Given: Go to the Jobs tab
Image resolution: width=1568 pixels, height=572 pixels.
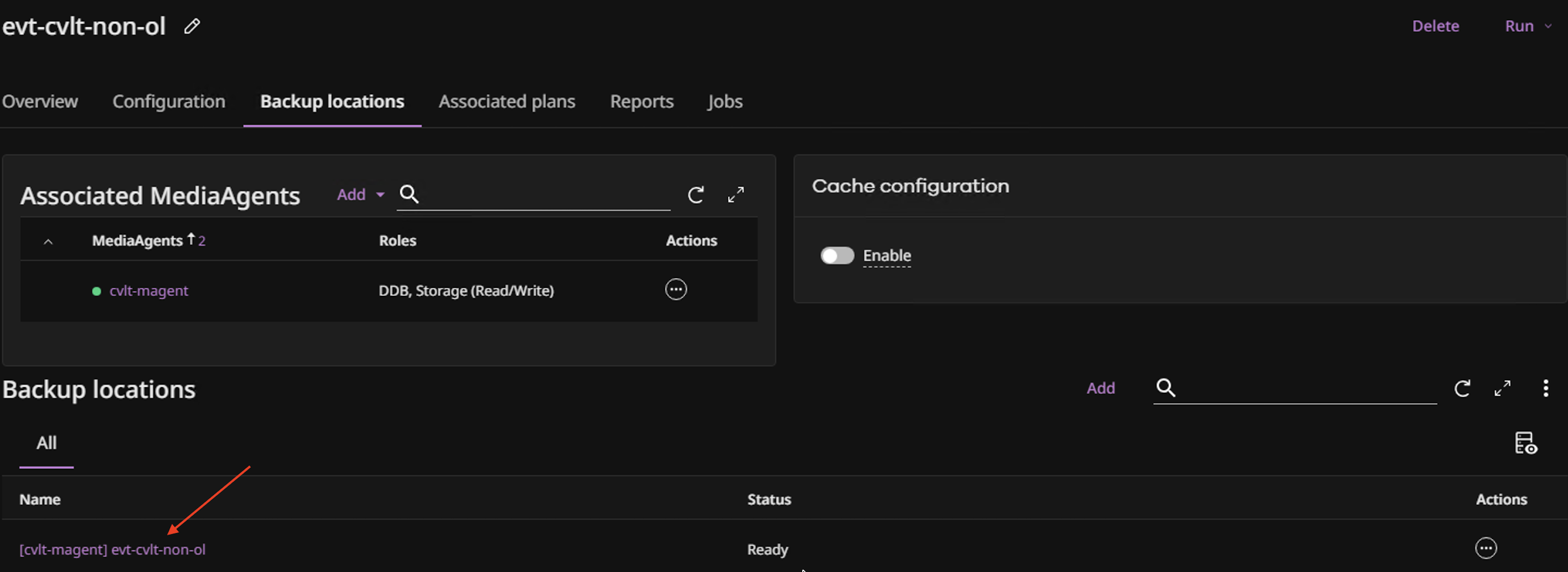Looking at the screenshot, I should [x=724, y=101].
